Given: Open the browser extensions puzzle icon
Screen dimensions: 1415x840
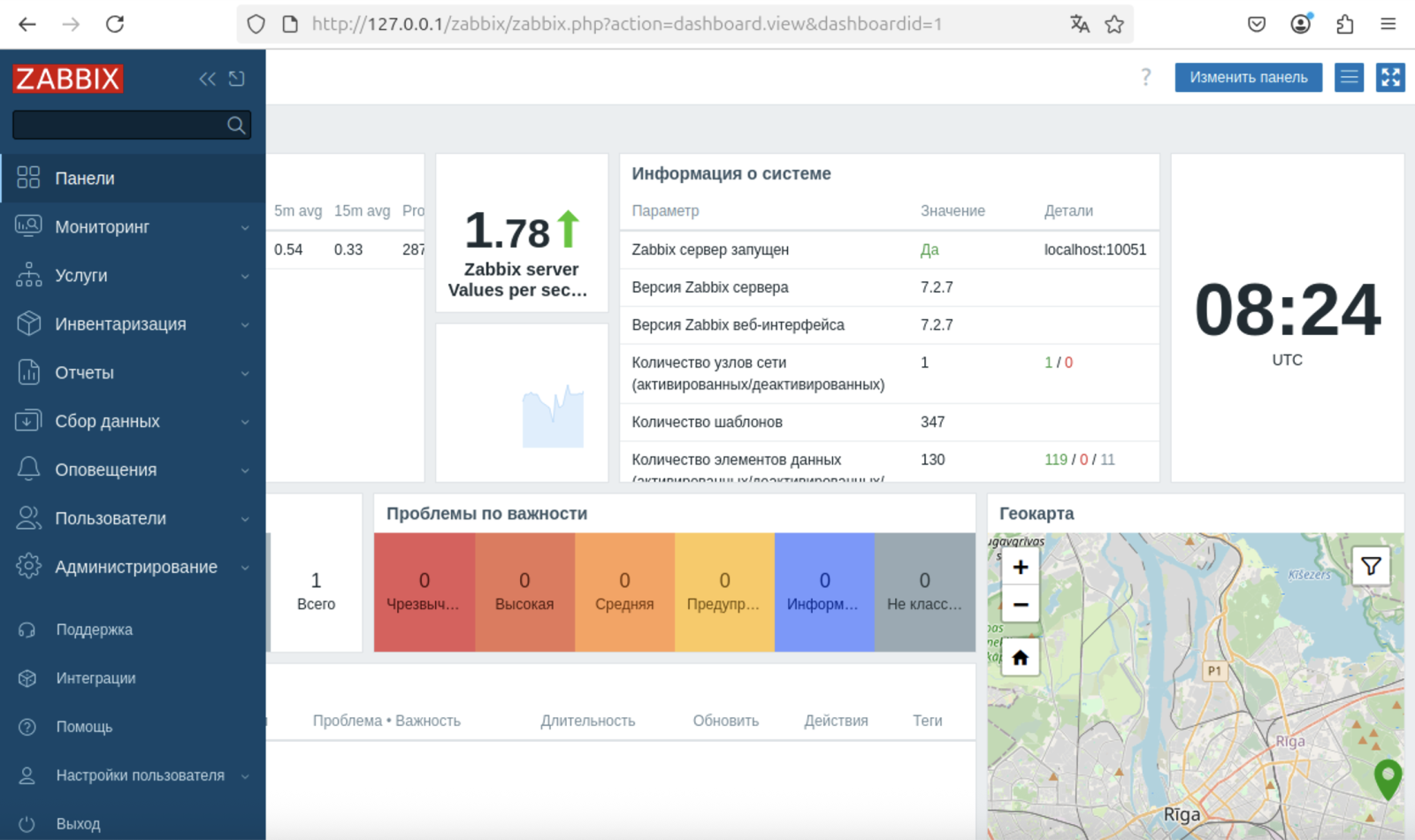Looking at the screenshot, I should point(1344,24).
